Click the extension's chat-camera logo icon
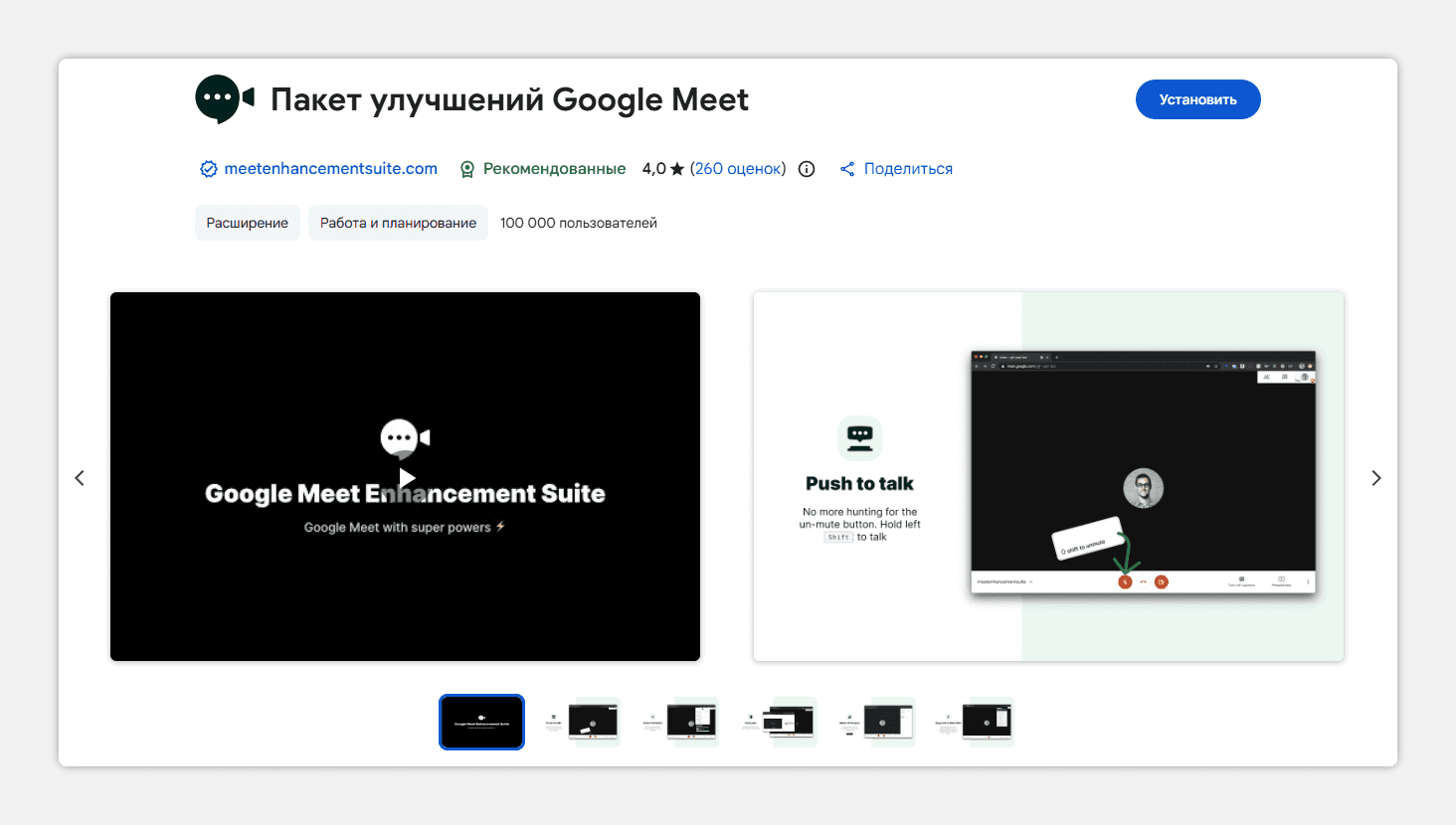This screenshot has height=825, width=1456. tap(225, 98)
